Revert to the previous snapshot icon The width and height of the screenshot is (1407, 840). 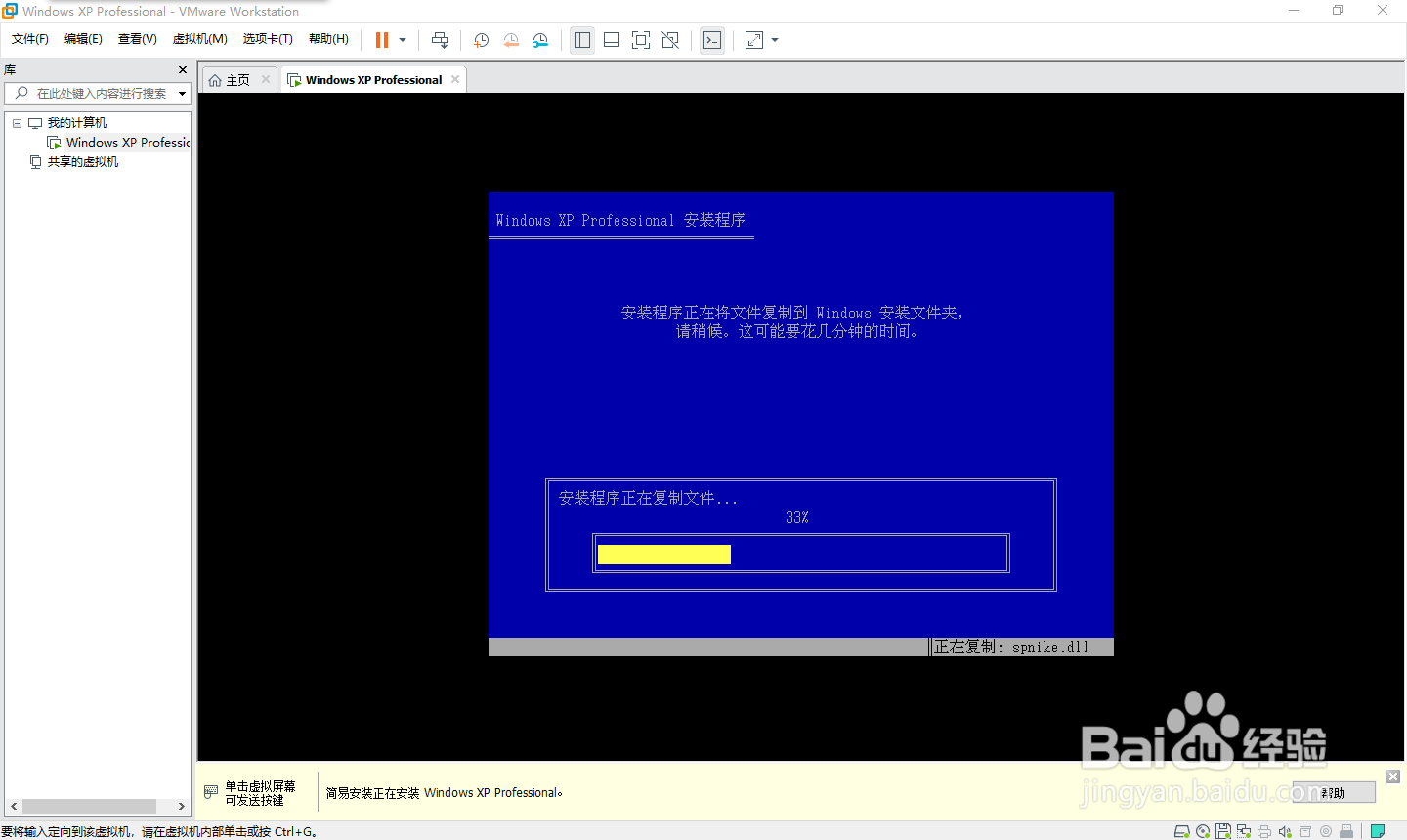pos(511,40)
